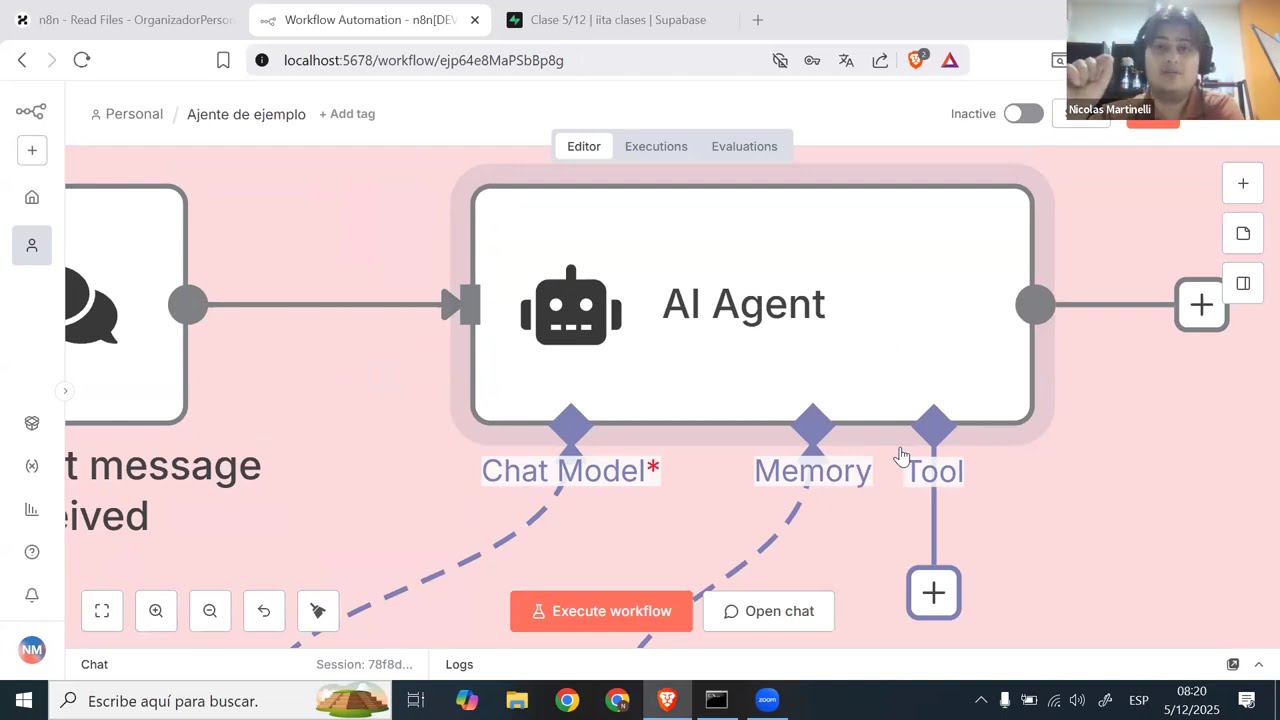Click fit-to-view canvas icon
The height and width of the screenshot is (720, 1280).
pos(102,611)
